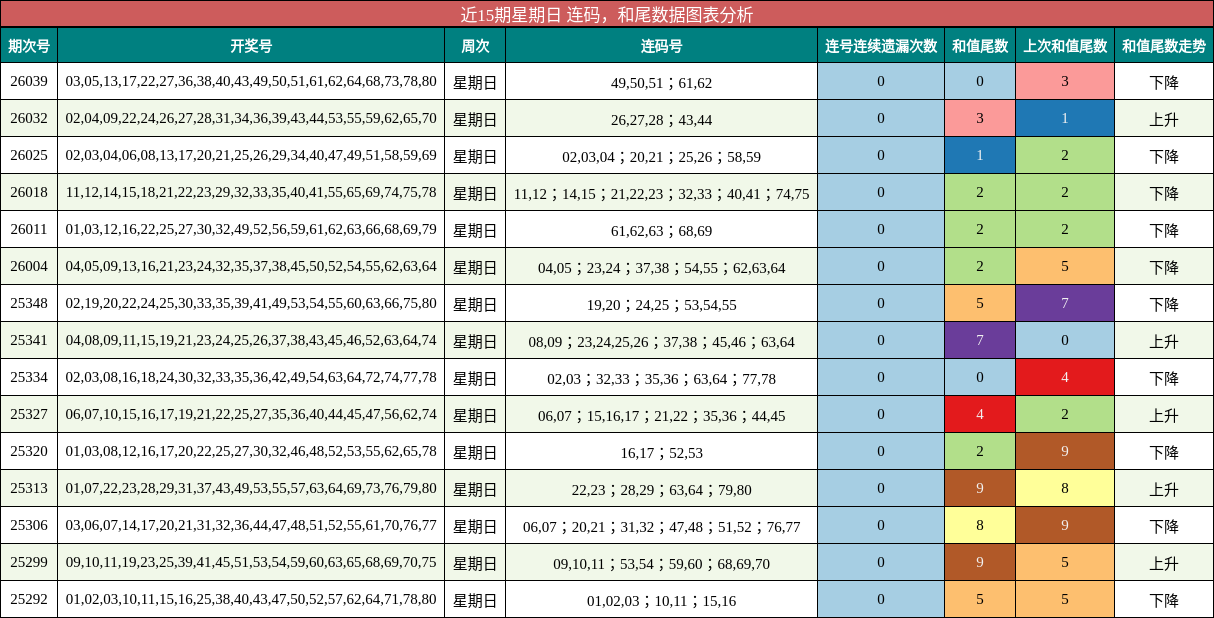Click the purple cell showing 7 for period 25341
Screen dimensions: 1214x618
(x=980, y=342)
